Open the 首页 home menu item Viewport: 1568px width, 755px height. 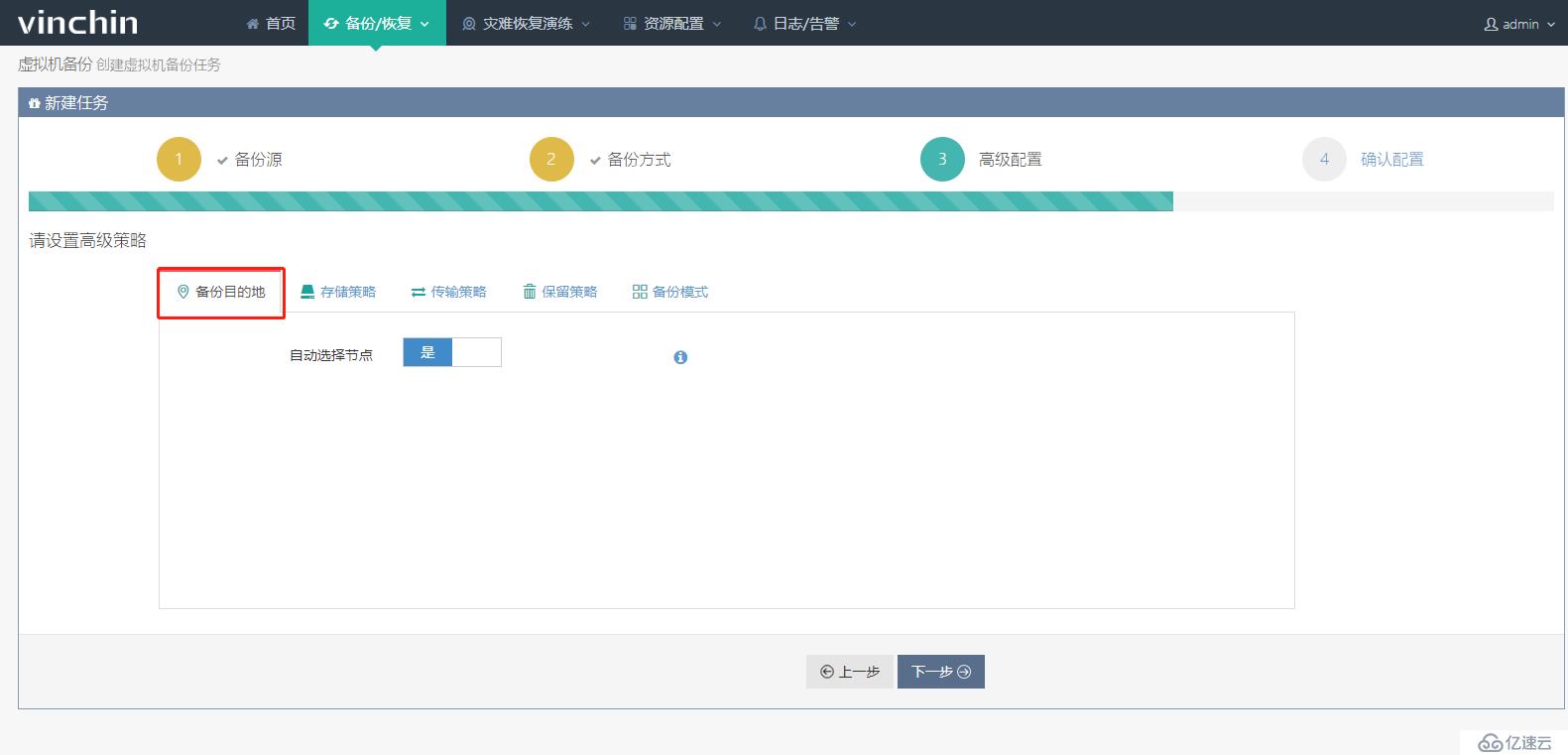point(271,23)
